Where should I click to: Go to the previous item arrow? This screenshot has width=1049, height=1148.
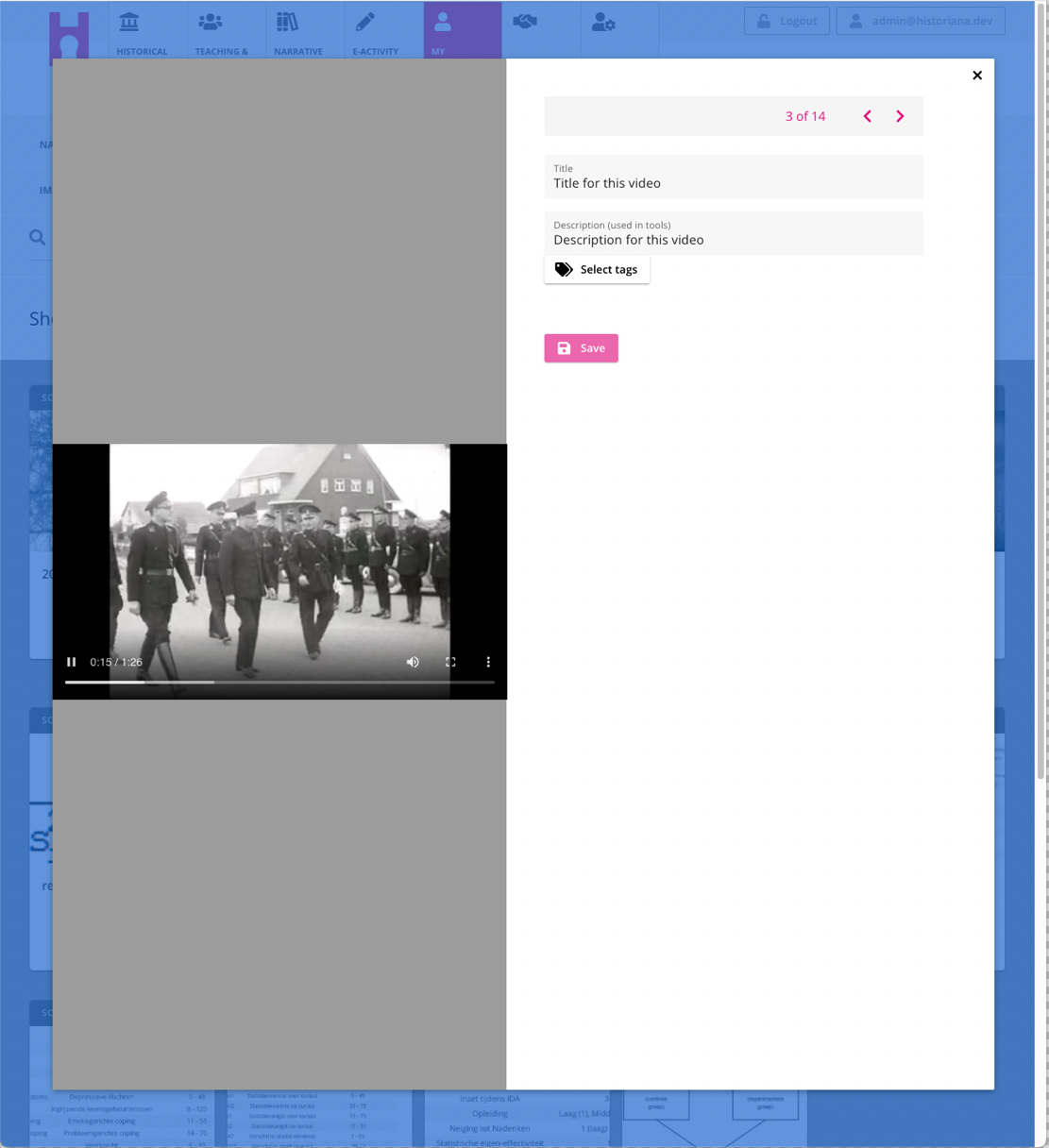point(867,116)
